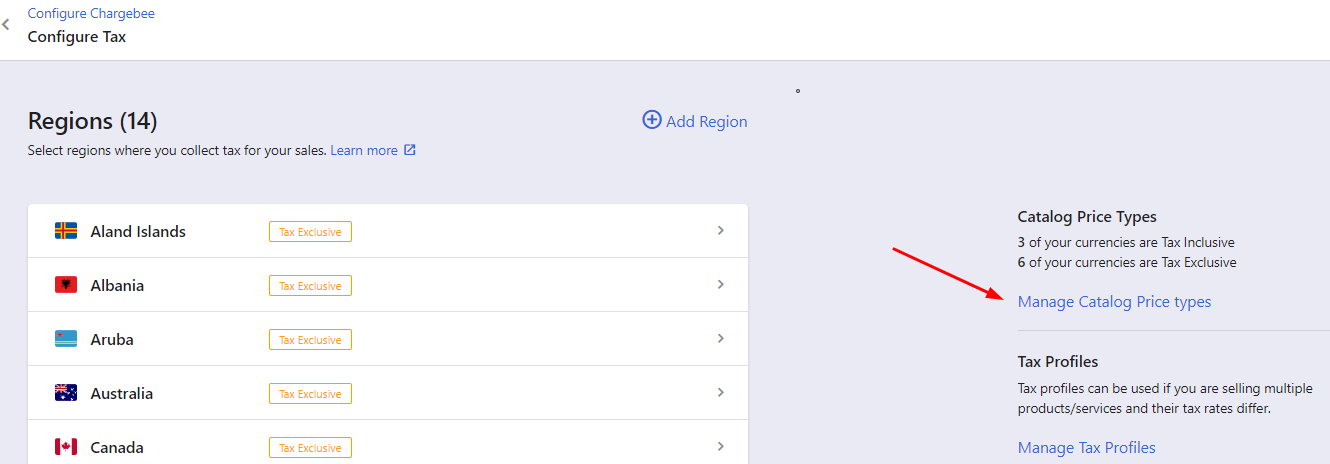This screenshot has width=1330, height=464.
Task: Click the Canada flag icon
Action: pos(66,447)
